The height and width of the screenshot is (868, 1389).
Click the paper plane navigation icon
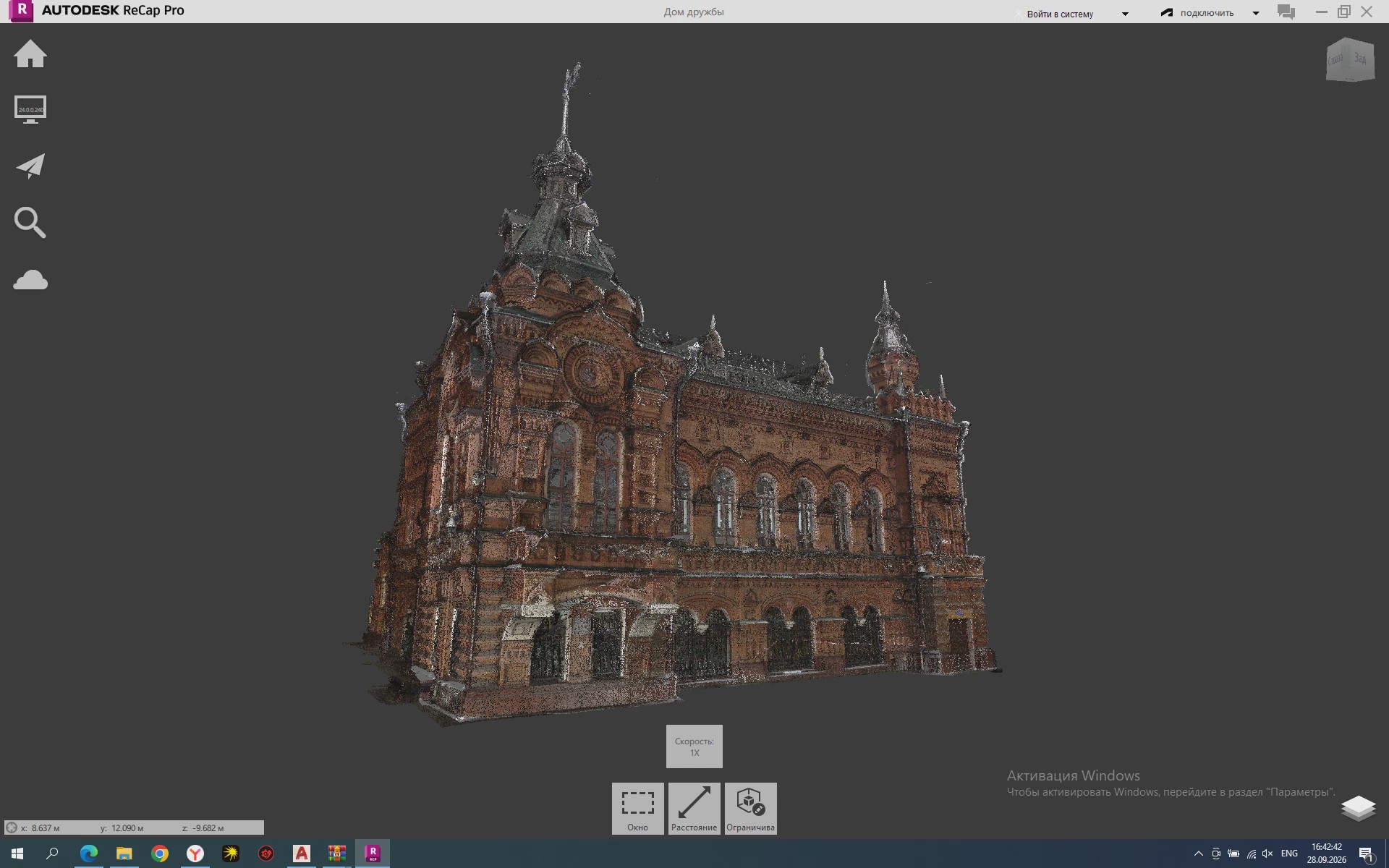pos(30,166)
